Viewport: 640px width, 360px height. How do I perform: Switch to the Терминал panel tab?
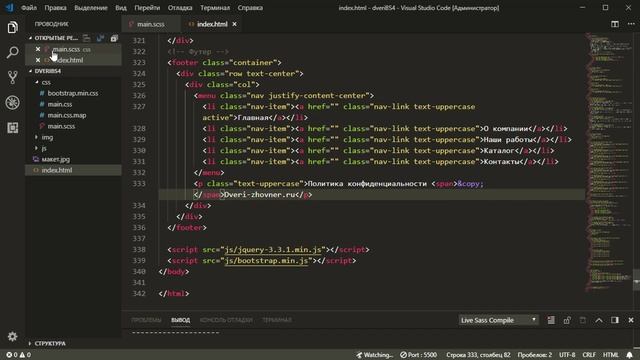tap(277, 320)
